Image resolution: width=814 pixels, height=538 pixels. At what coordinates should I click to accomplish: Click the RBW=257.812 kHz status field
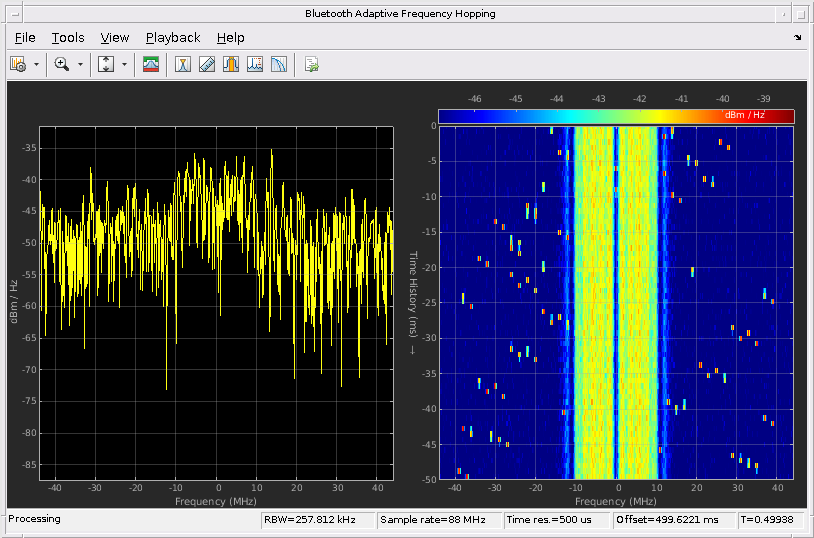(317, 520)
